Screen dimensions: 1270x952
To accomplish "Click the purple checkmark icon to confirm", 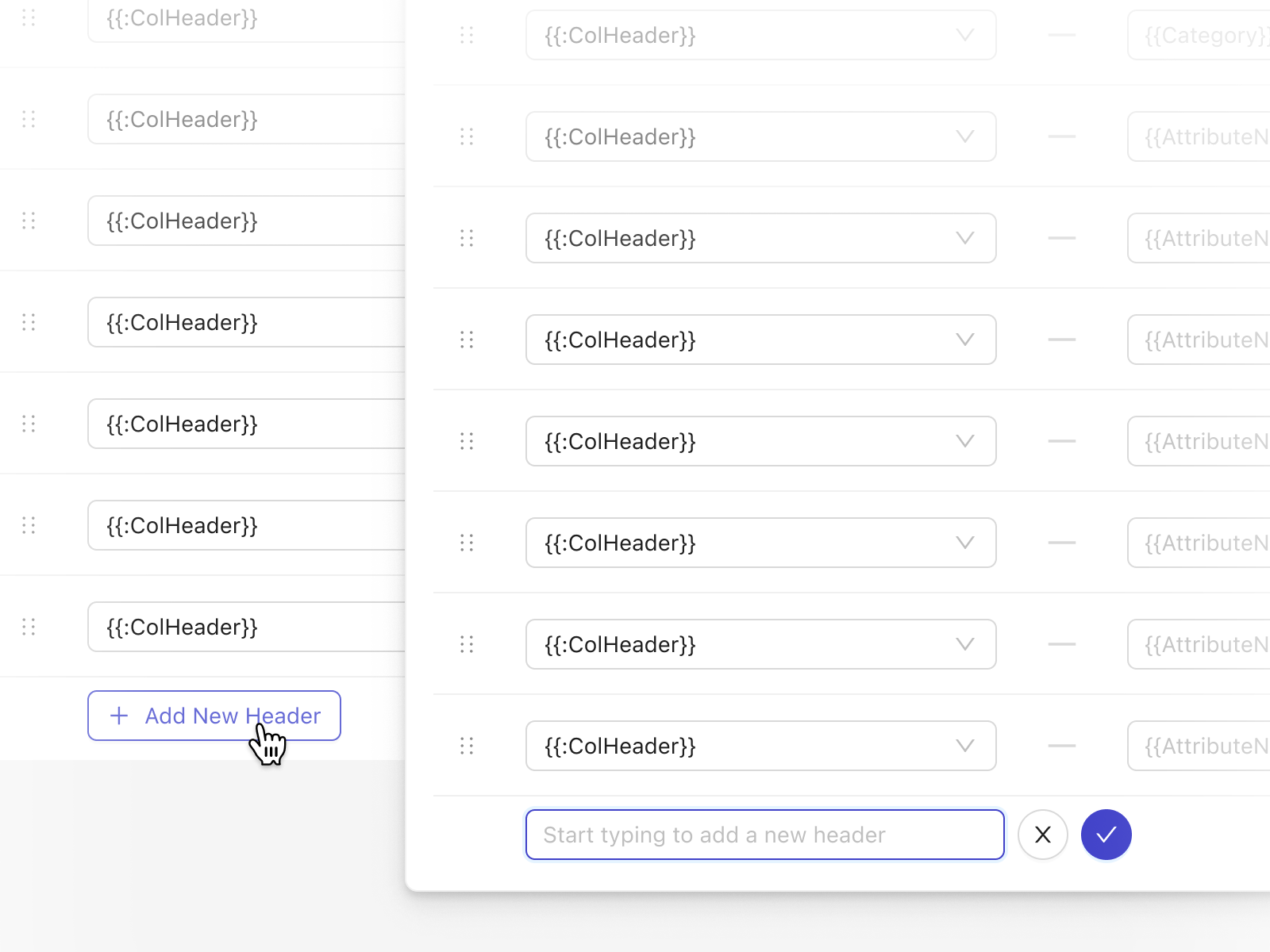I will [x=1106, y=835].
